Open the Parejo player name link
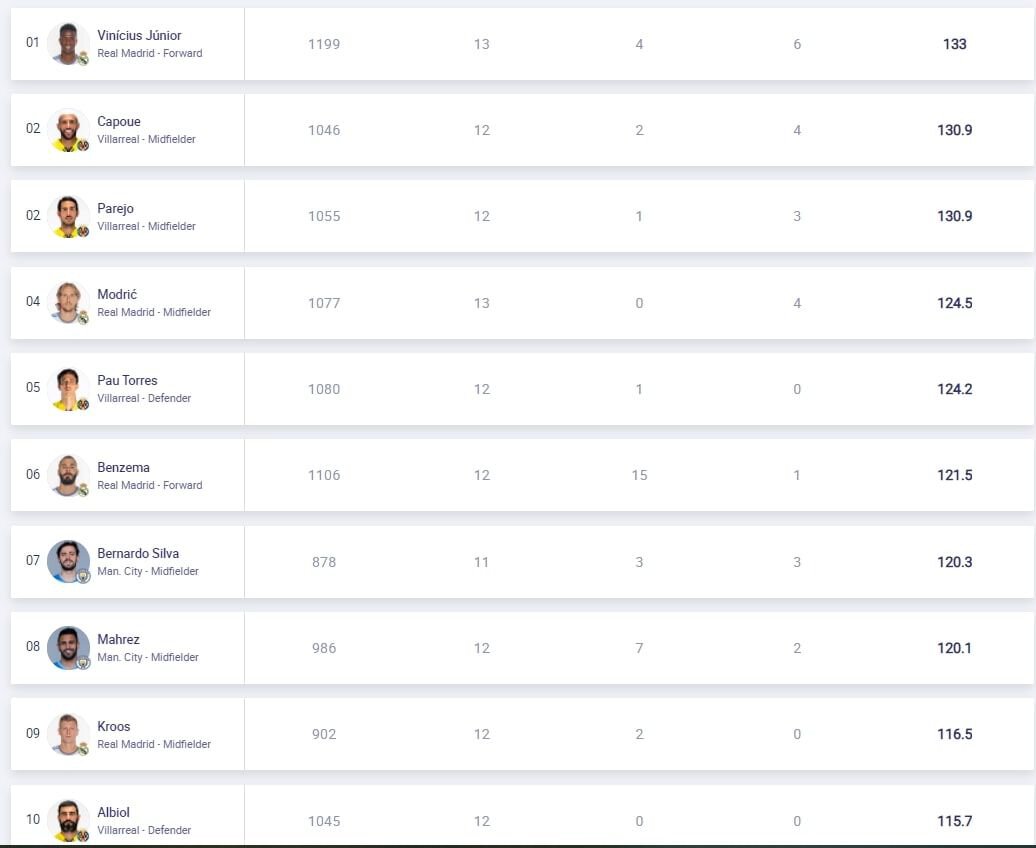The image size is (1036, 848). point(116,208)
